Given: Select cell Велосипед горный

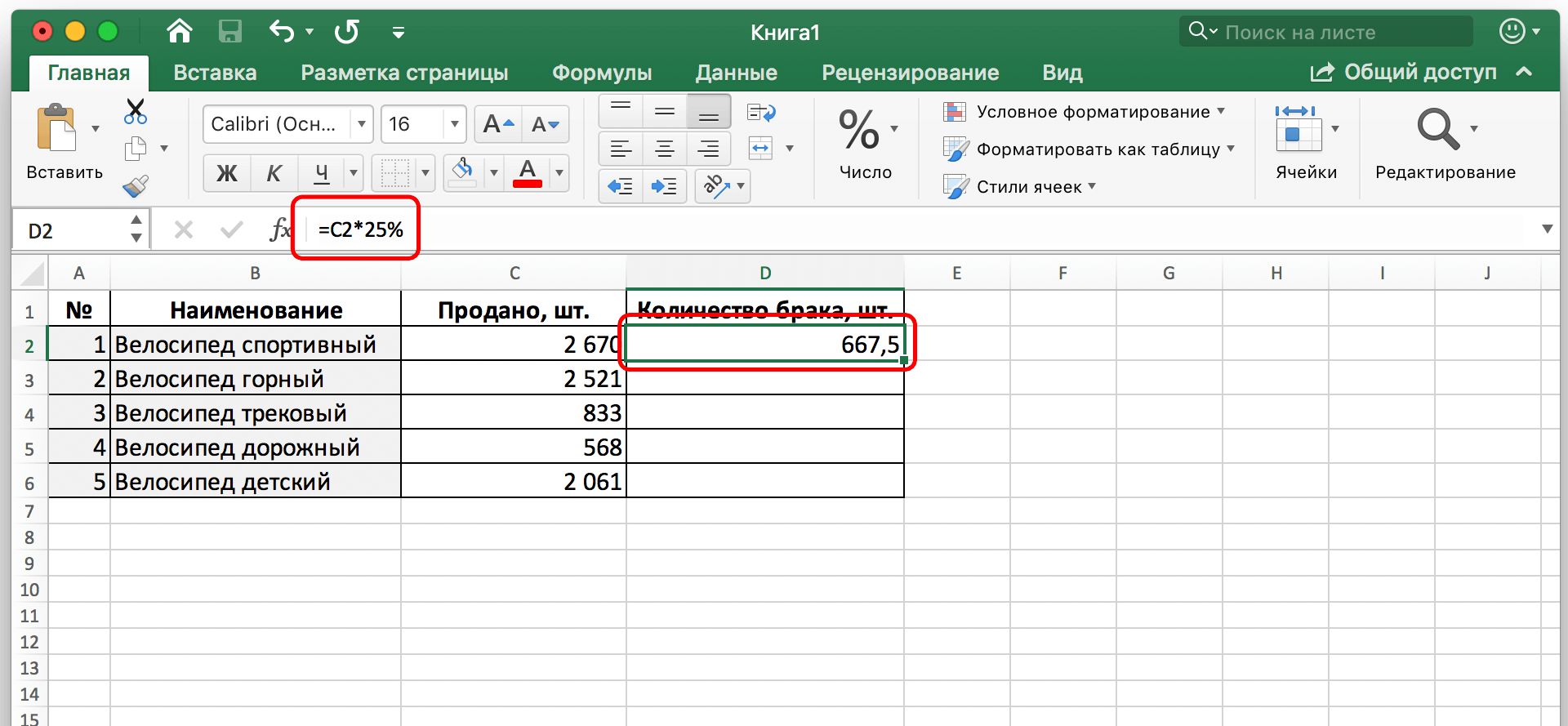Looking at the screenshot, I should click(256, 379).
